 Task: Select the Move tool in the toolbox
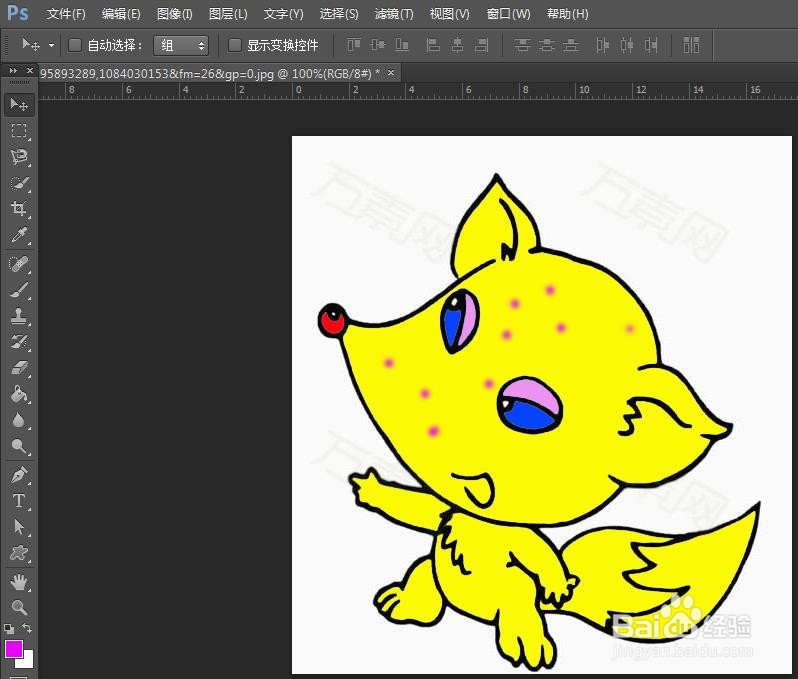click(x=19, y=104)
